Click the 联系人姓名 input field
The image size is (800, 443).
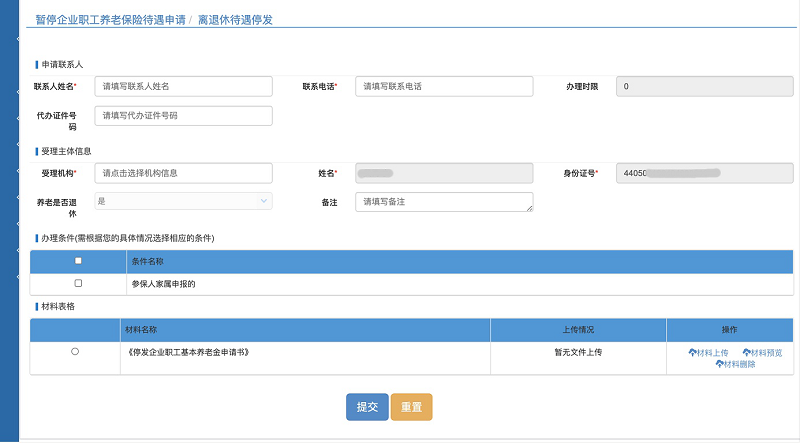184,87
